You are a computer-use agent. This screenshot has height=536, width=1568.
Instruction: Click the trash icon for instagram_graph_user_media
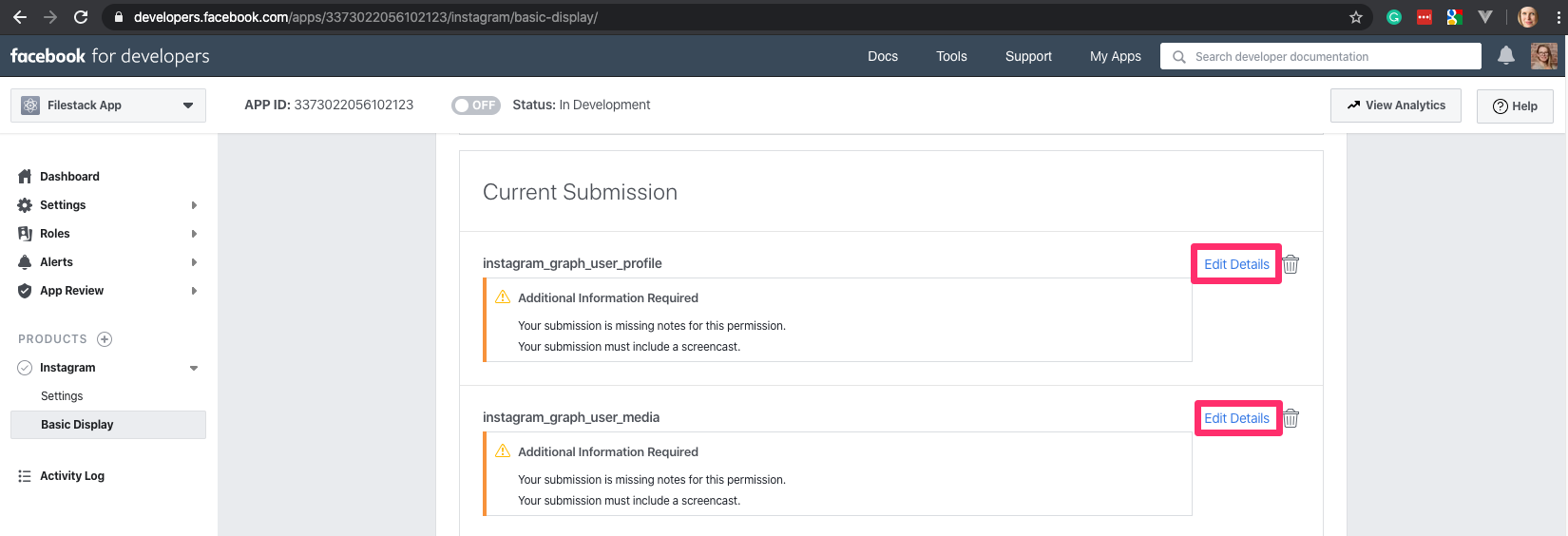coord(1291,418)
